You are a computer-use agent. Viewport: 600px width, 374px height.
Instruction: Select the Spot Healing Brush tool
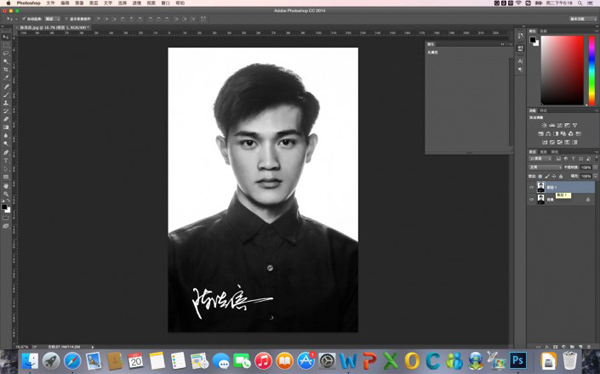[6, 87]
